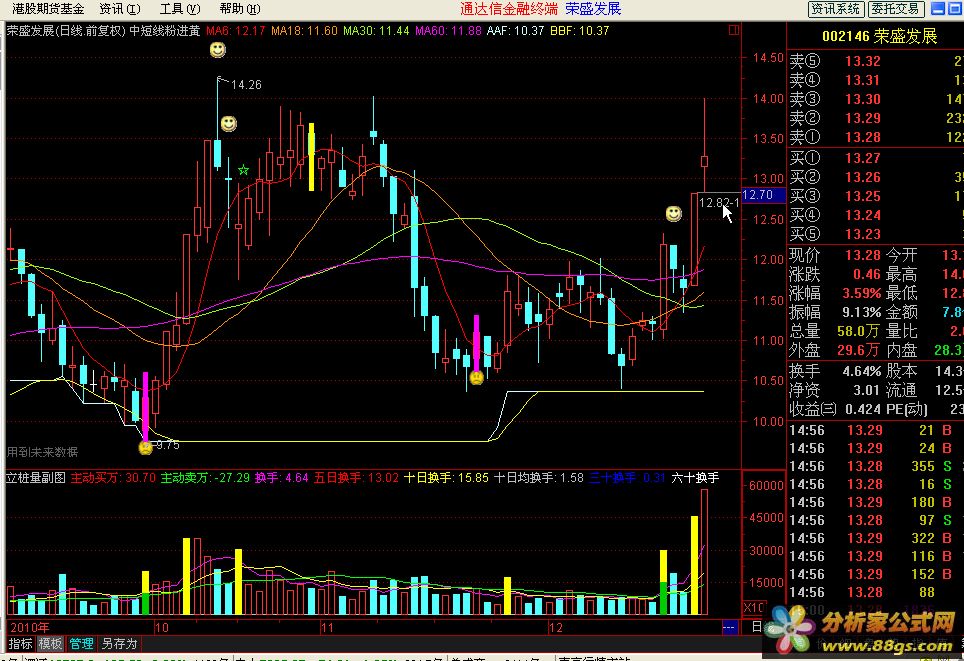Click the 涨幅 3.59% value
Image resolution: width=964 pixels, height=661 pixels.
[x=861, y=293]
